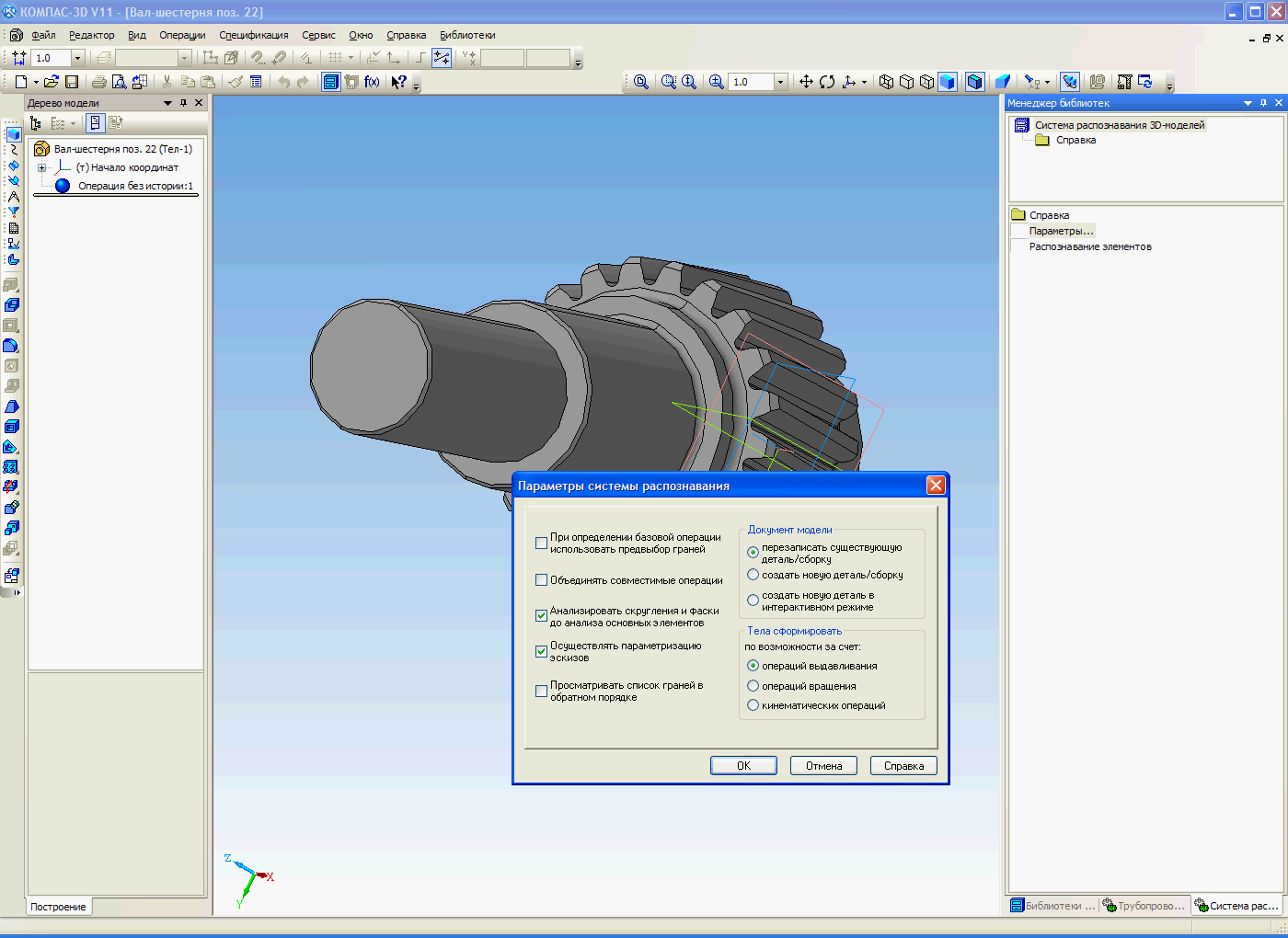Open the Операции menu
This screenshot has width=1288, height=938.
182,35
